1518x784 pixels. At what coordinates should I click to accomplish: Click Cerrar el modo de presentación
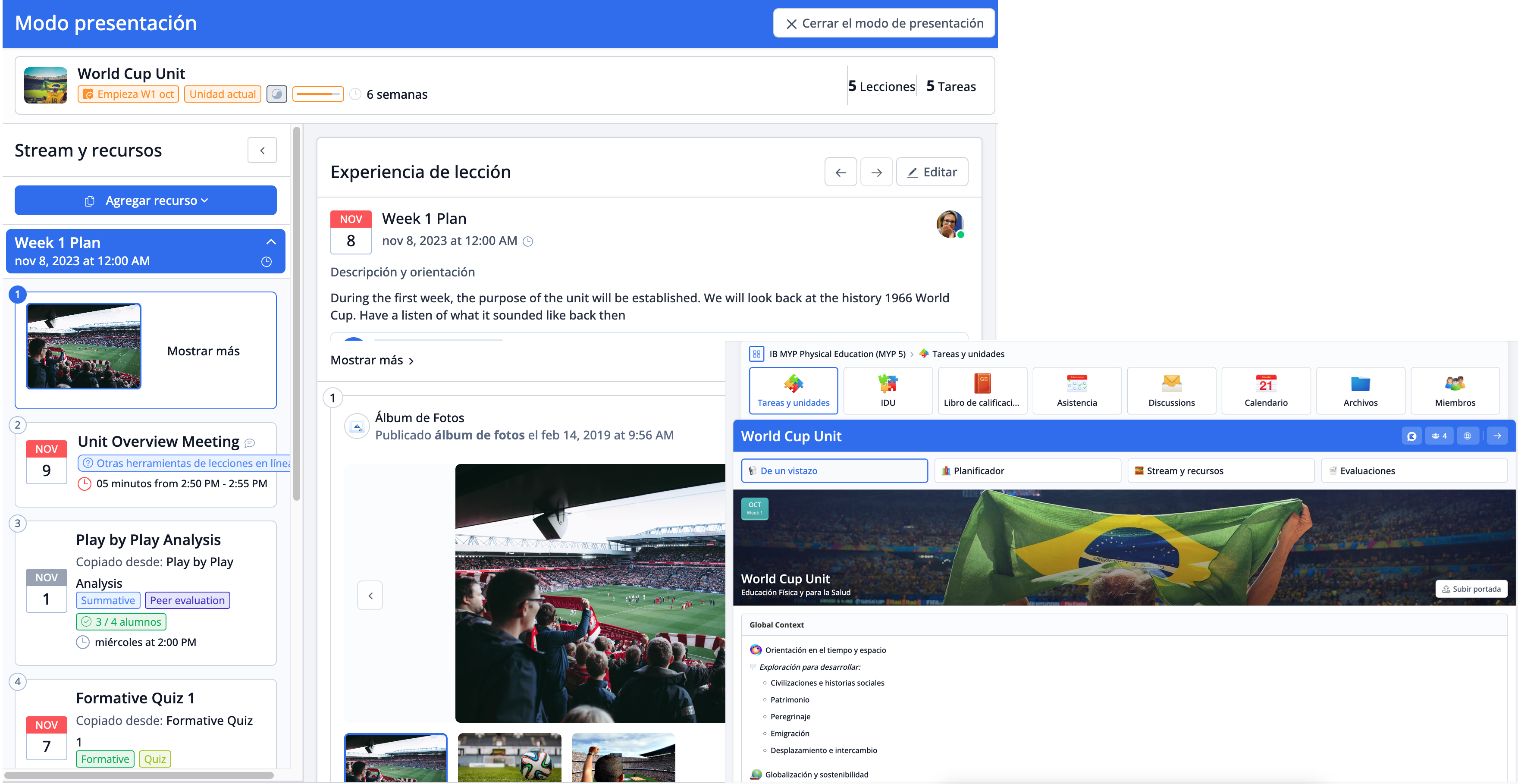[x=884, y=24]
